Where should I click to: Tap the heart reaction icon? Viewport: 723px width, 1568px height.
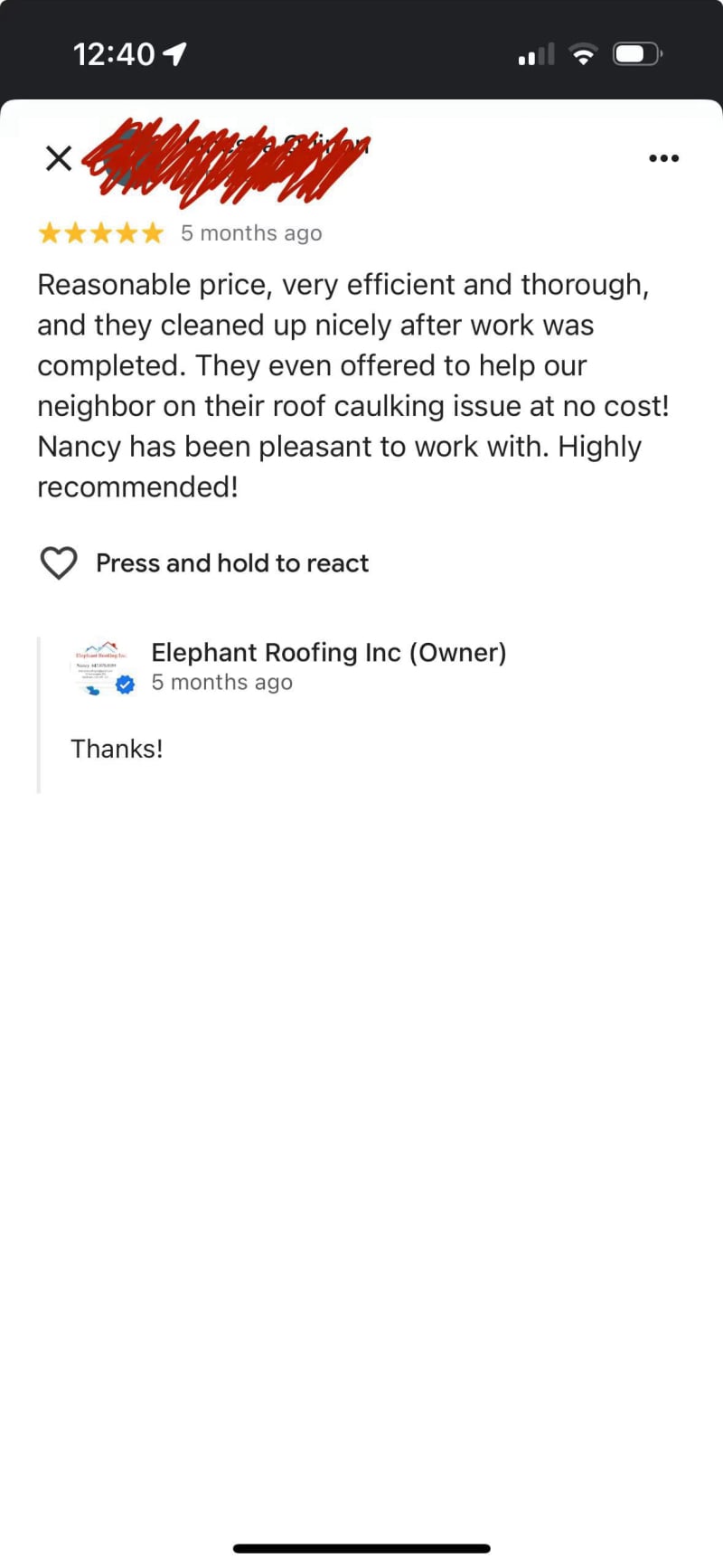tap(59, 563)
